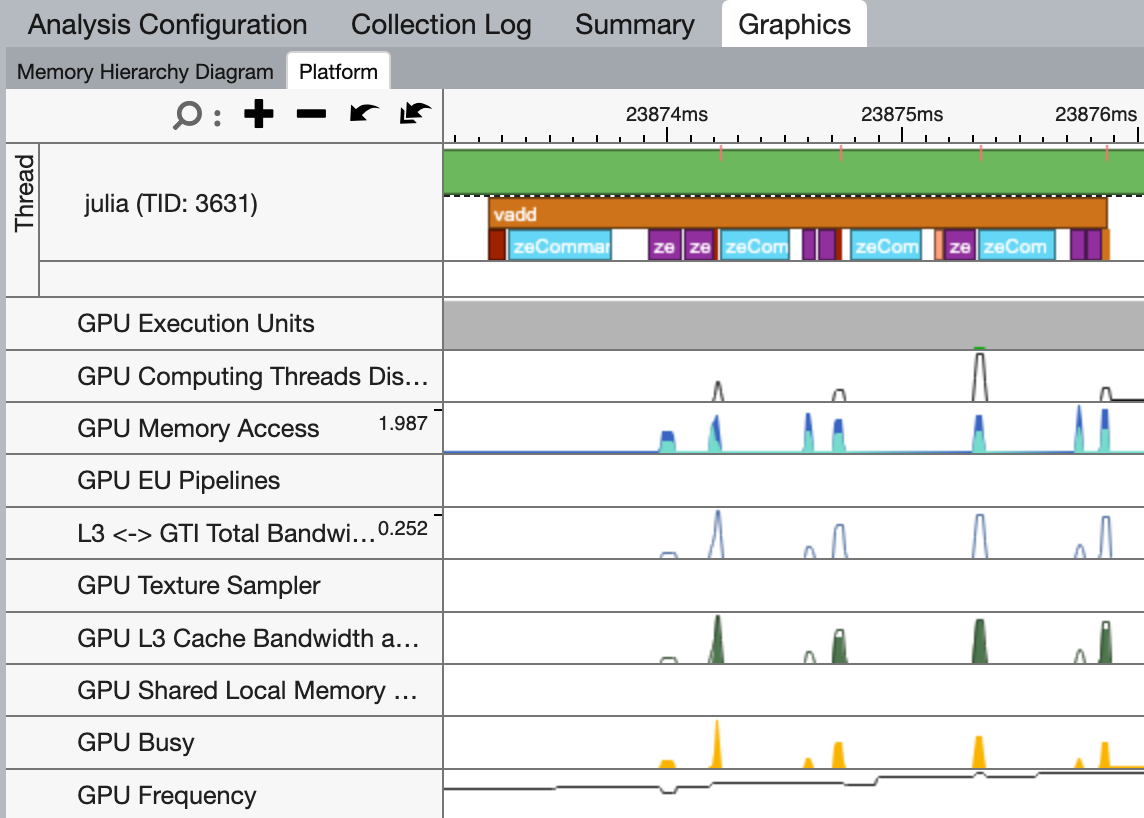
Task: Select the Platform sub-tab
Action: click(x=338, y=72)
